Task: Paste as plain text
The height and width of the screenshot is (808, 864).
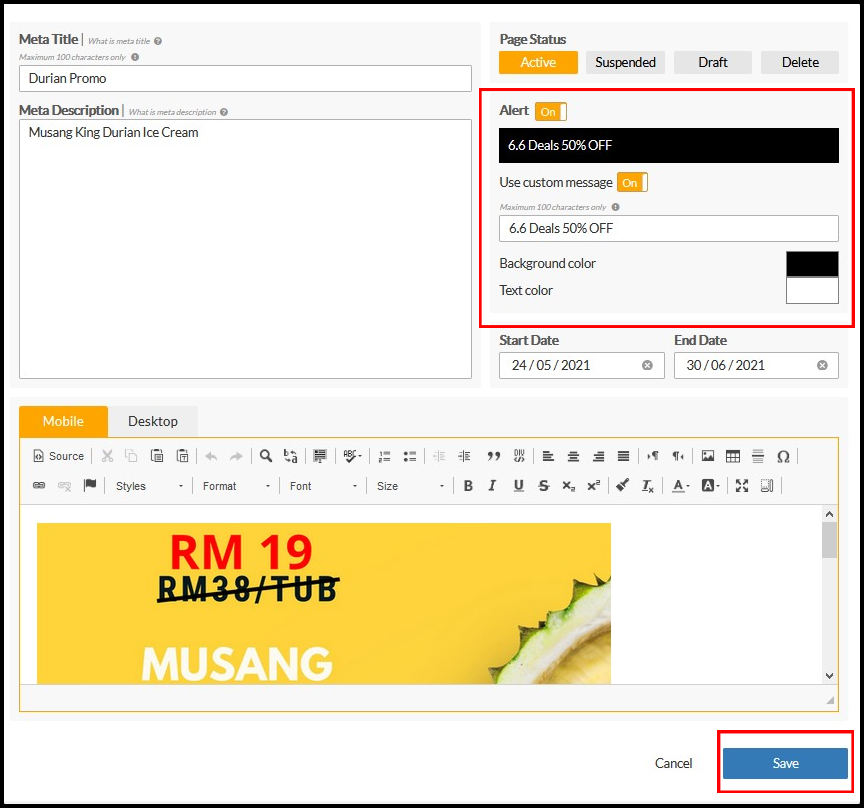Action: (182, 456)
